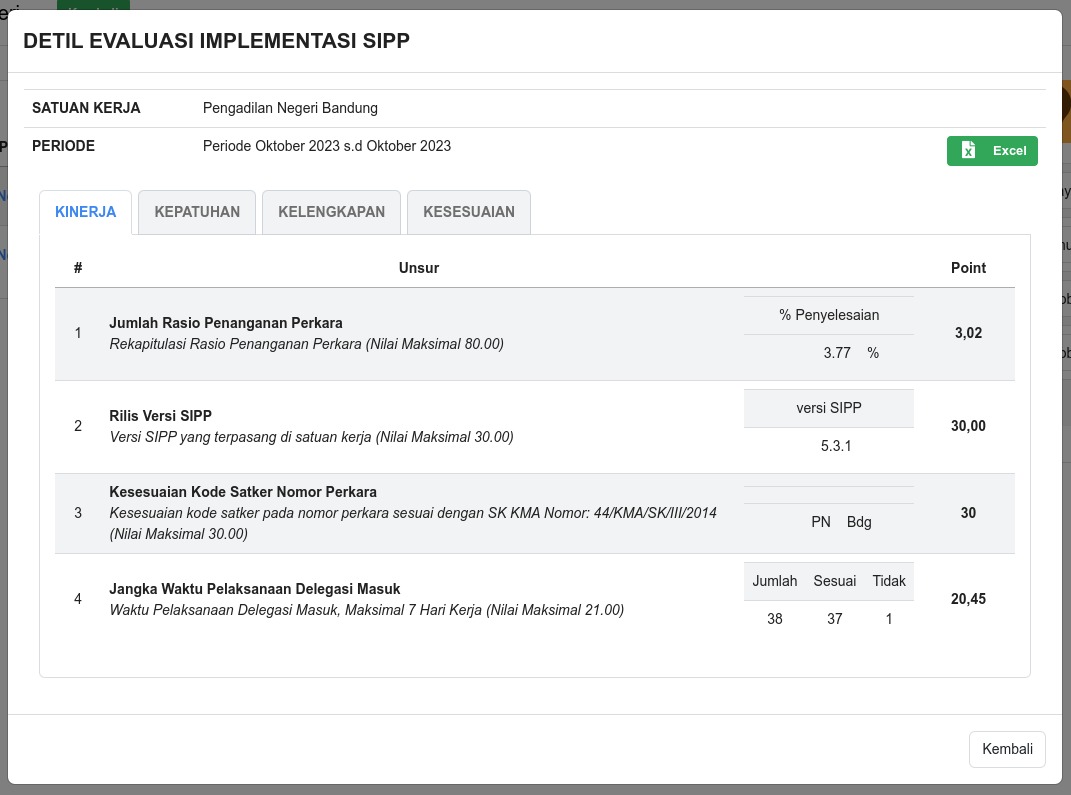Click the 3.77 percent penyelesaian value
The width and height of the screenshot is (1071, 795).
tap(837, 353)
